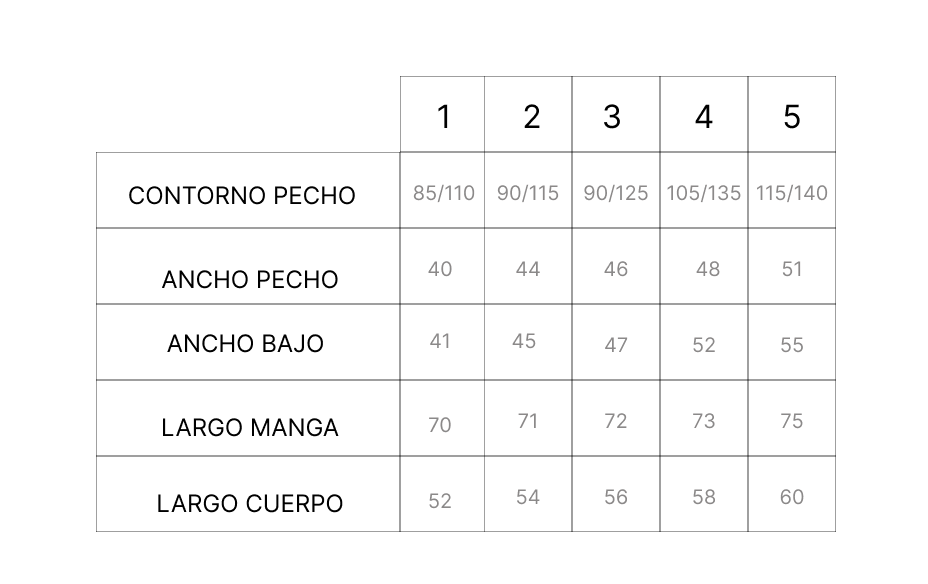
Task: Select ANCHO PECHO value 51
Action: click(792, 269)
